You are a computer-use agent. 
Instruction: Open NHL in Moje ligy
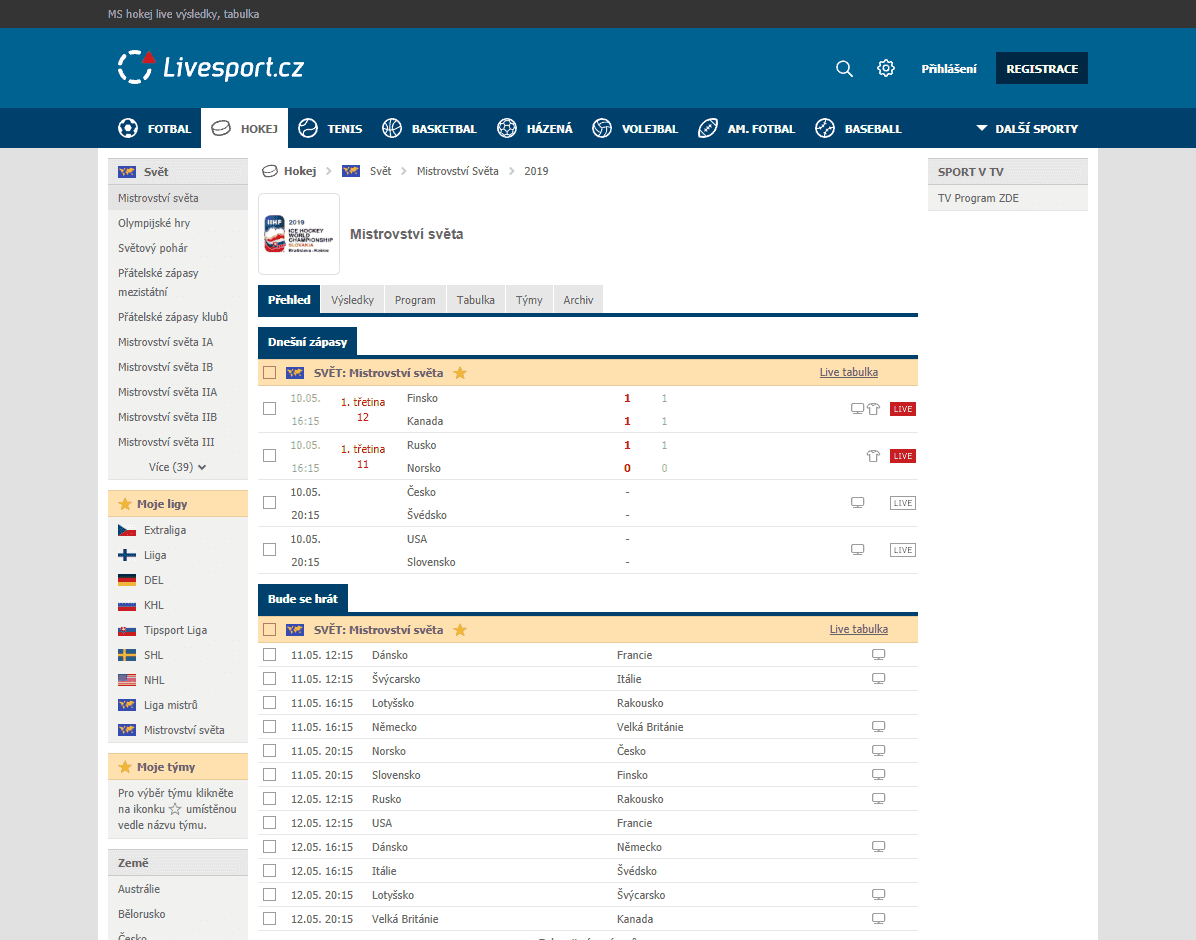(154, 680)
